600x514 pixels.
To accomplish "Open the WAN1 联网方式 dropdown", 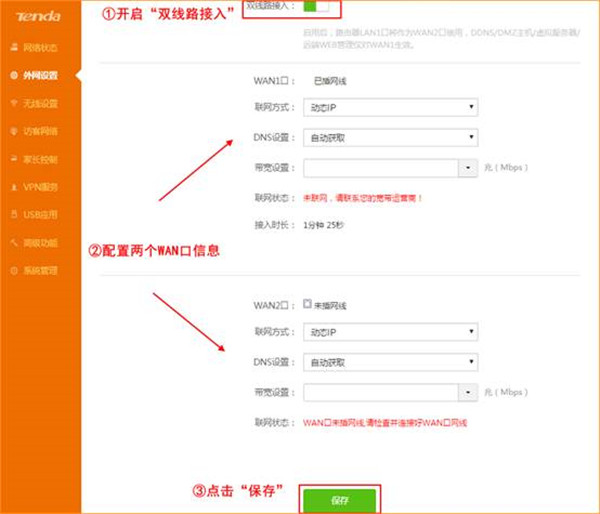I will coord(390,106).
